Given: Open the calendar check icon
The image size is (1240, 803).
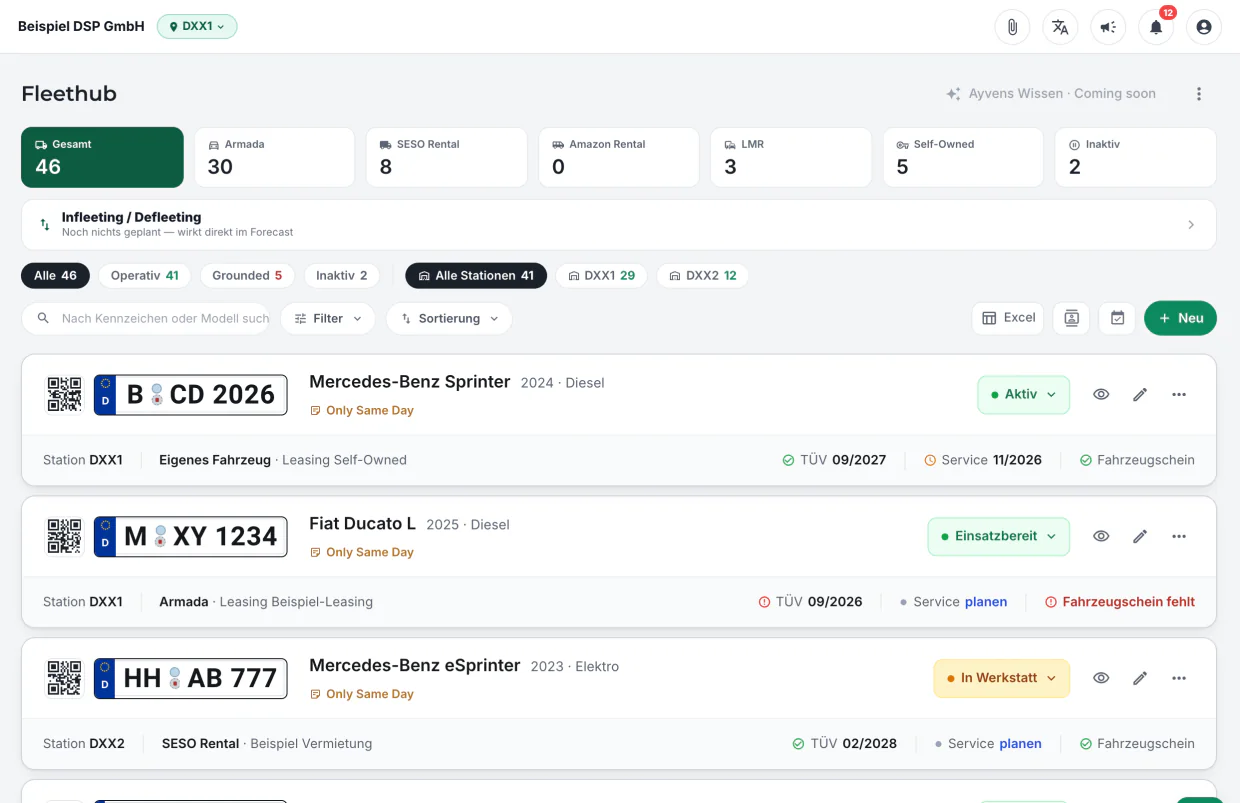Looking at the screenshot, I should click(1118, 318).
